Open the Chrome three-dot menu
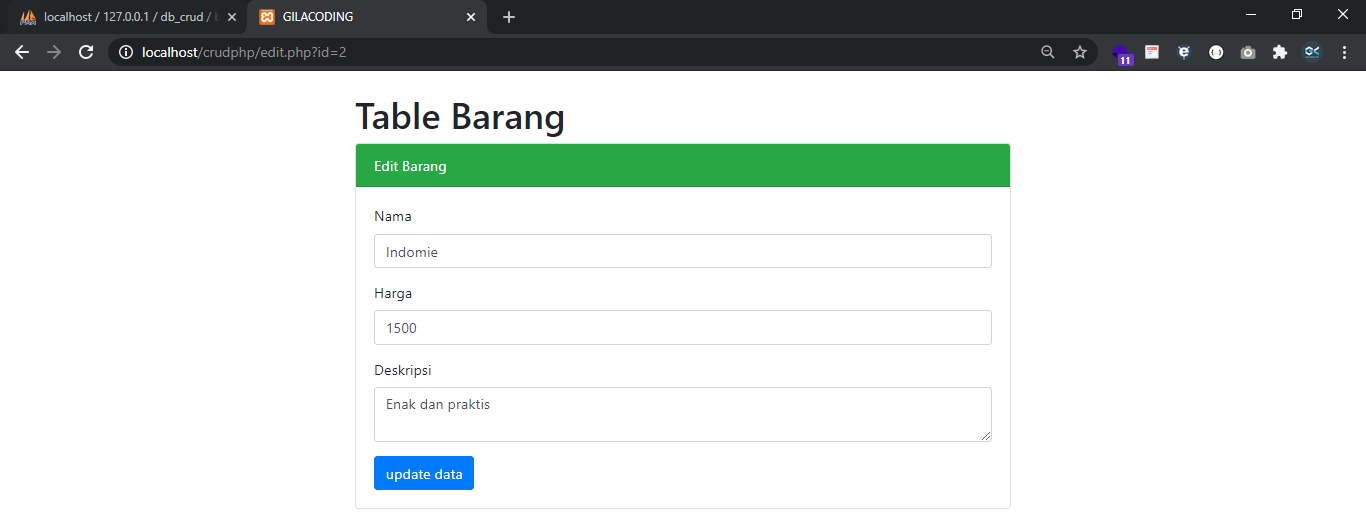The height and width of the screenshot is (517, 1366). pyautogui.click(x=1344, y=53)
